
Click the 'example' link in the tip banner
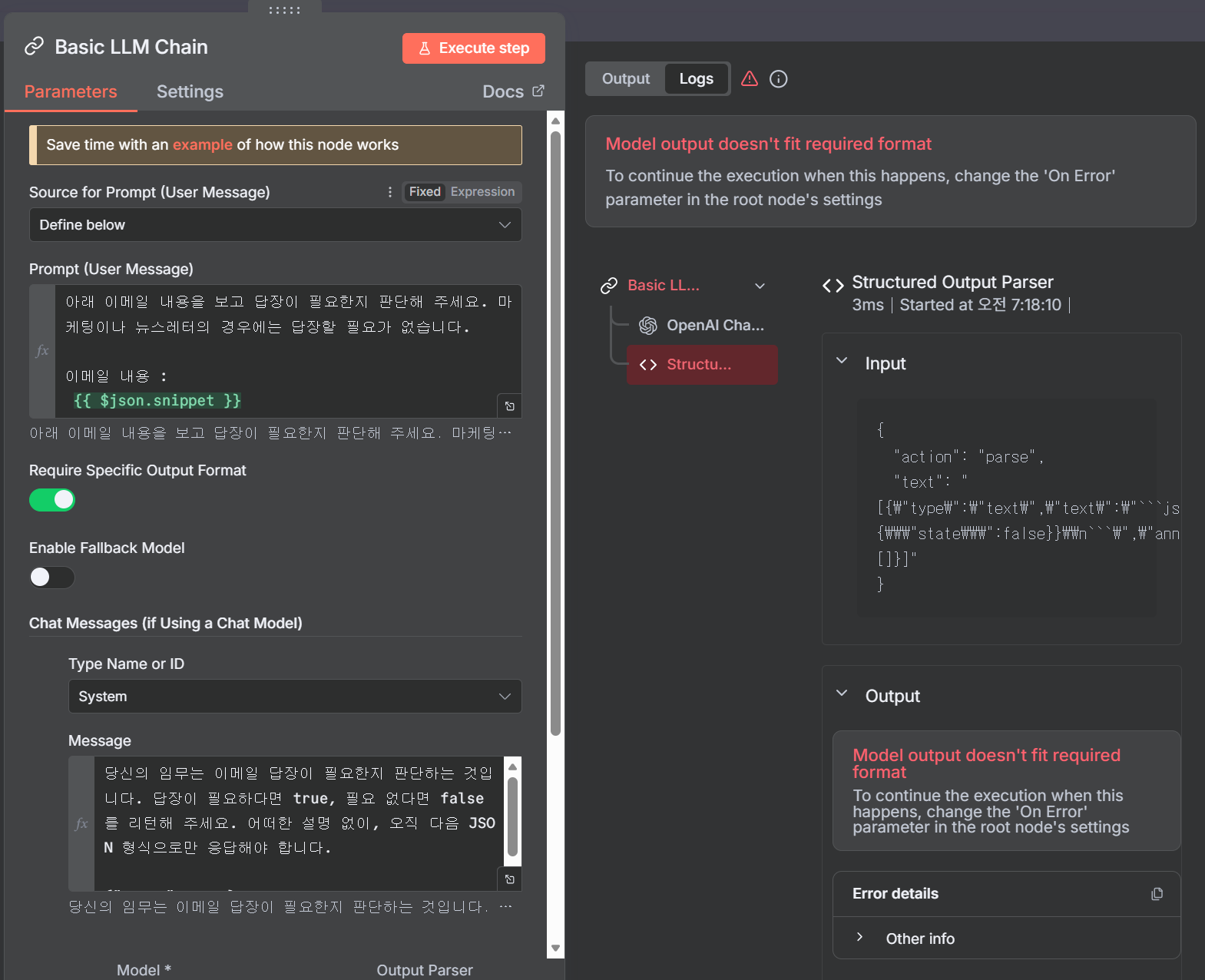coord(202,145)
